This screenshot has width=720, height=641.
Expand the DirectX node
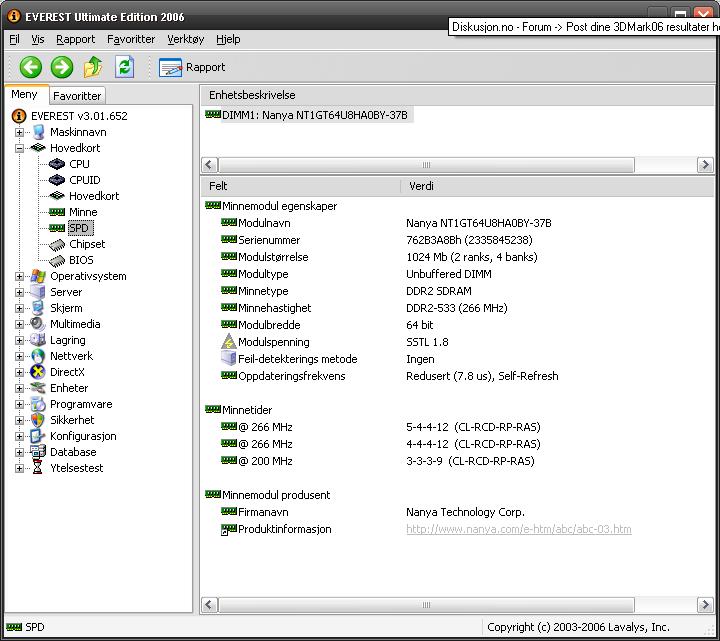point(19,372)
